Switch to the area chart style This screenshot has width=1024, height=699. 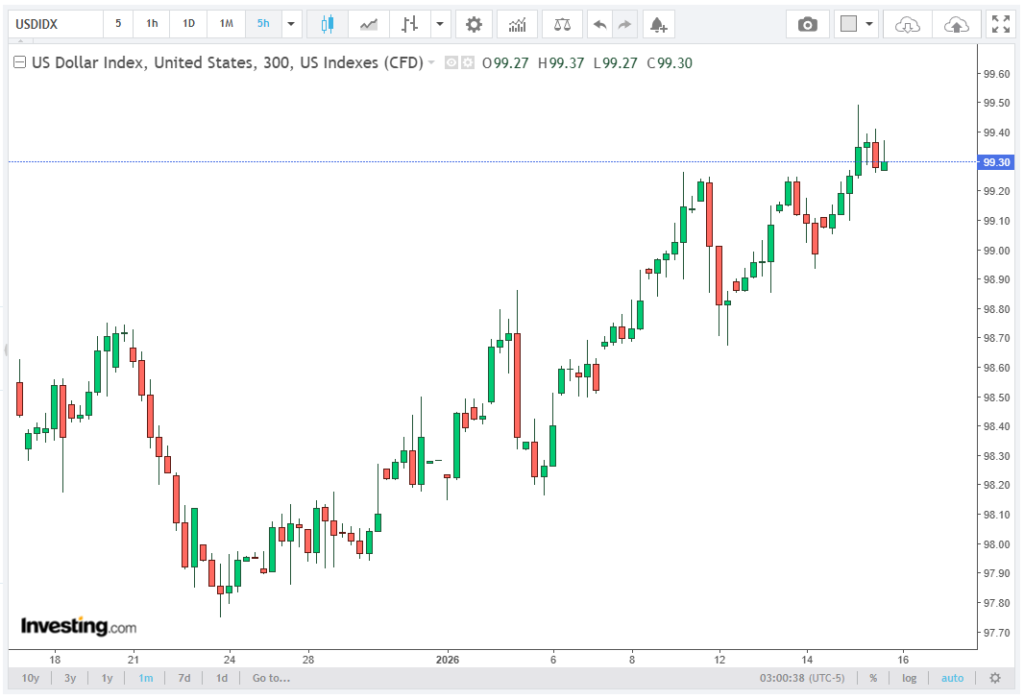(x=369, y=24)
